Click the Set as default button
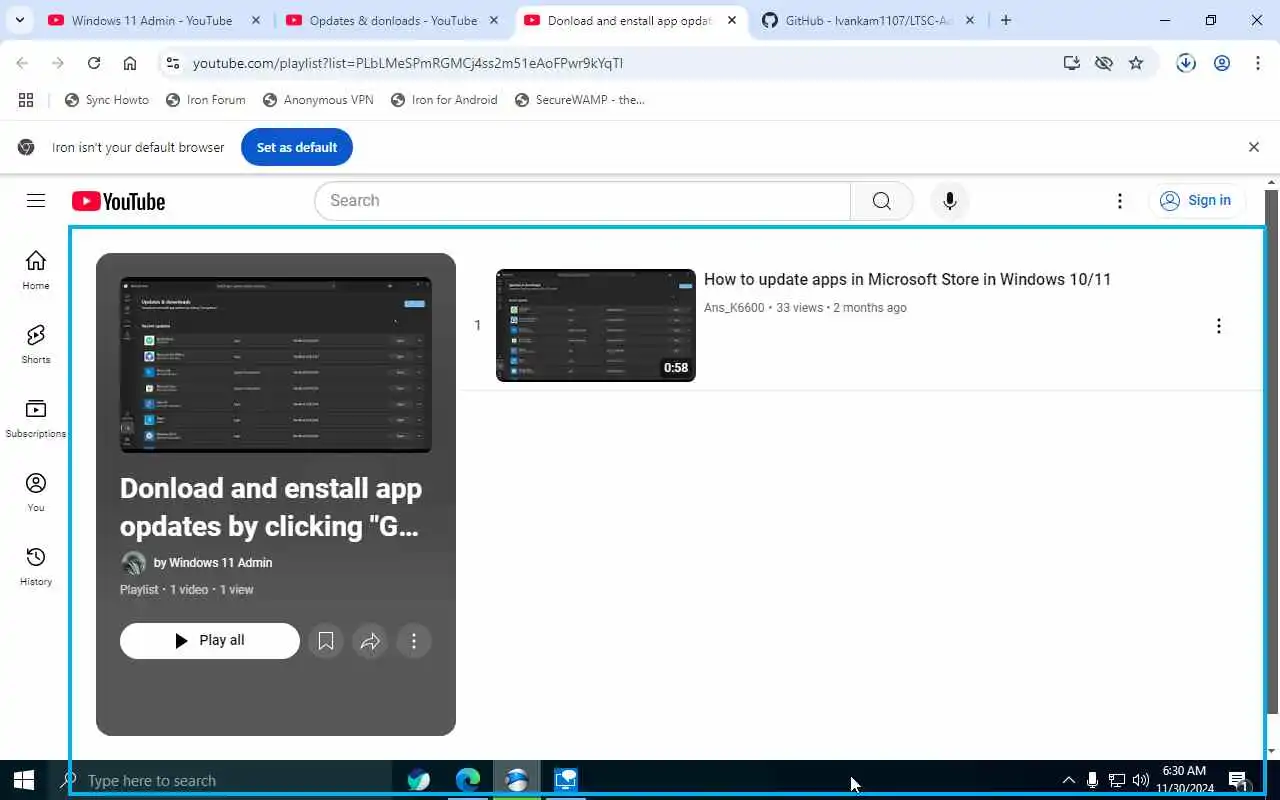This screenshot has height=800, width=1280. point(297,147)
